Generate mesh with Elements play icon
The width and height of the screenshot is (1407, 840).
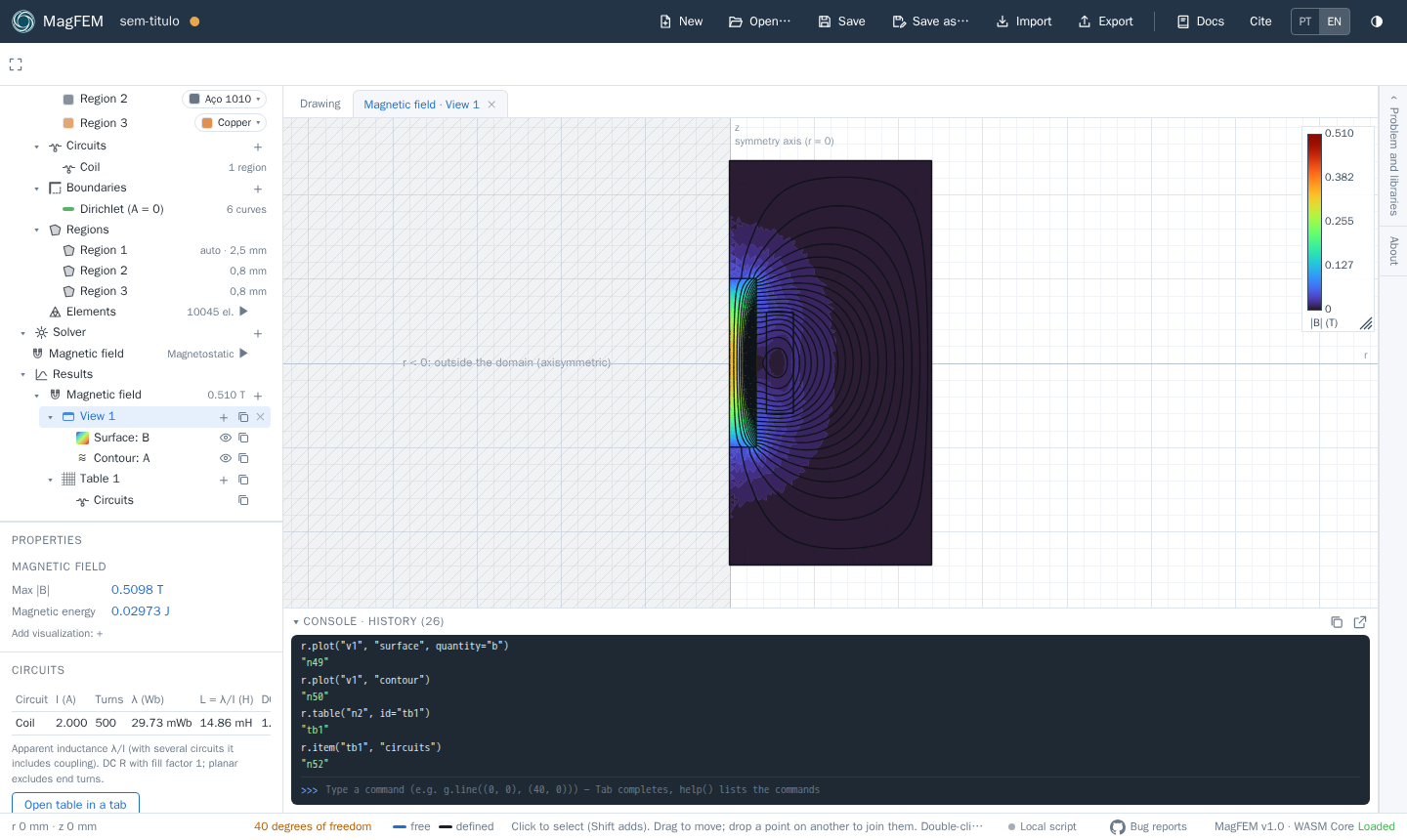click(x=243, y=312)
